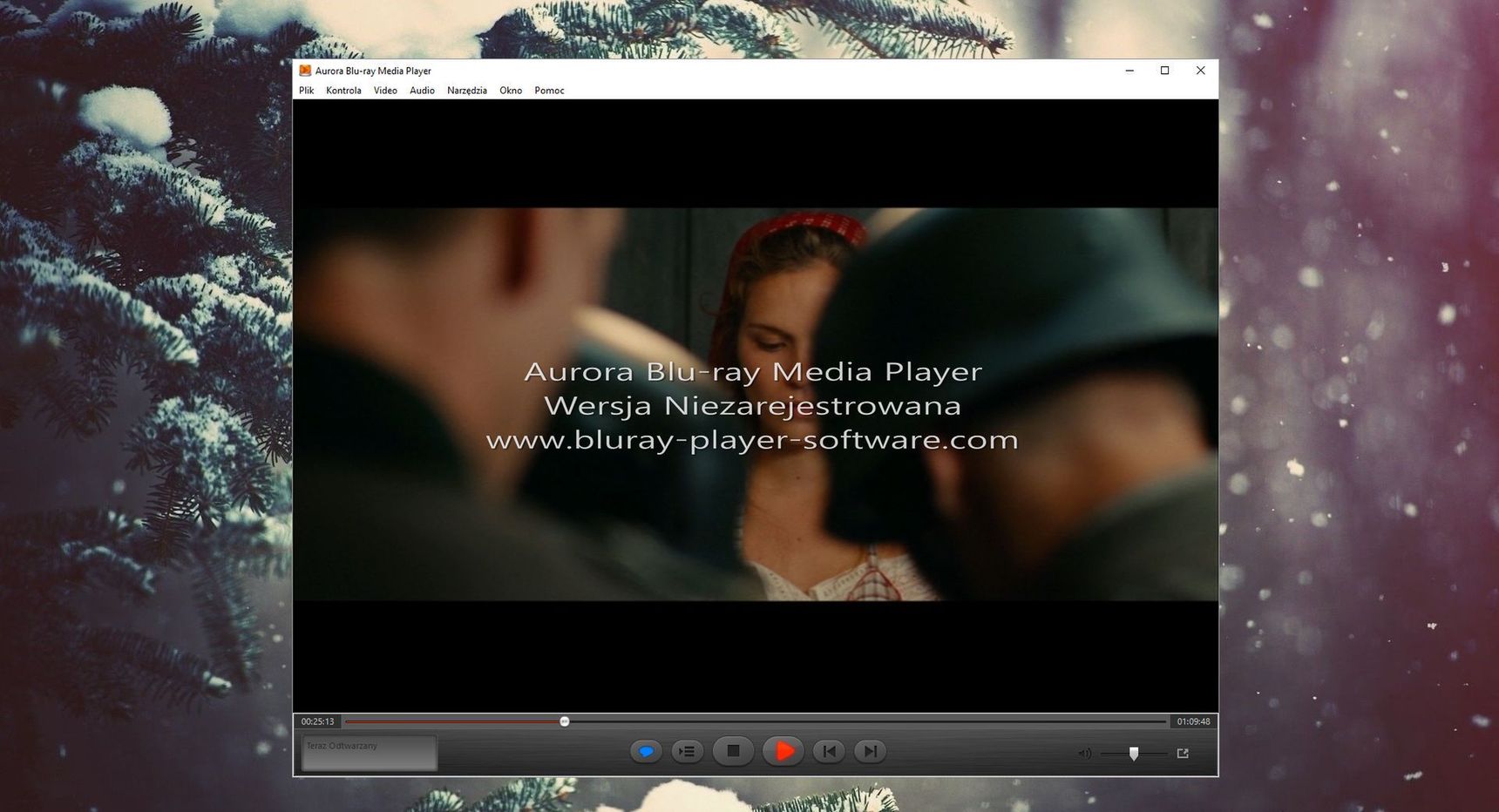Open the Okno menu

click(x=511, y=91)
